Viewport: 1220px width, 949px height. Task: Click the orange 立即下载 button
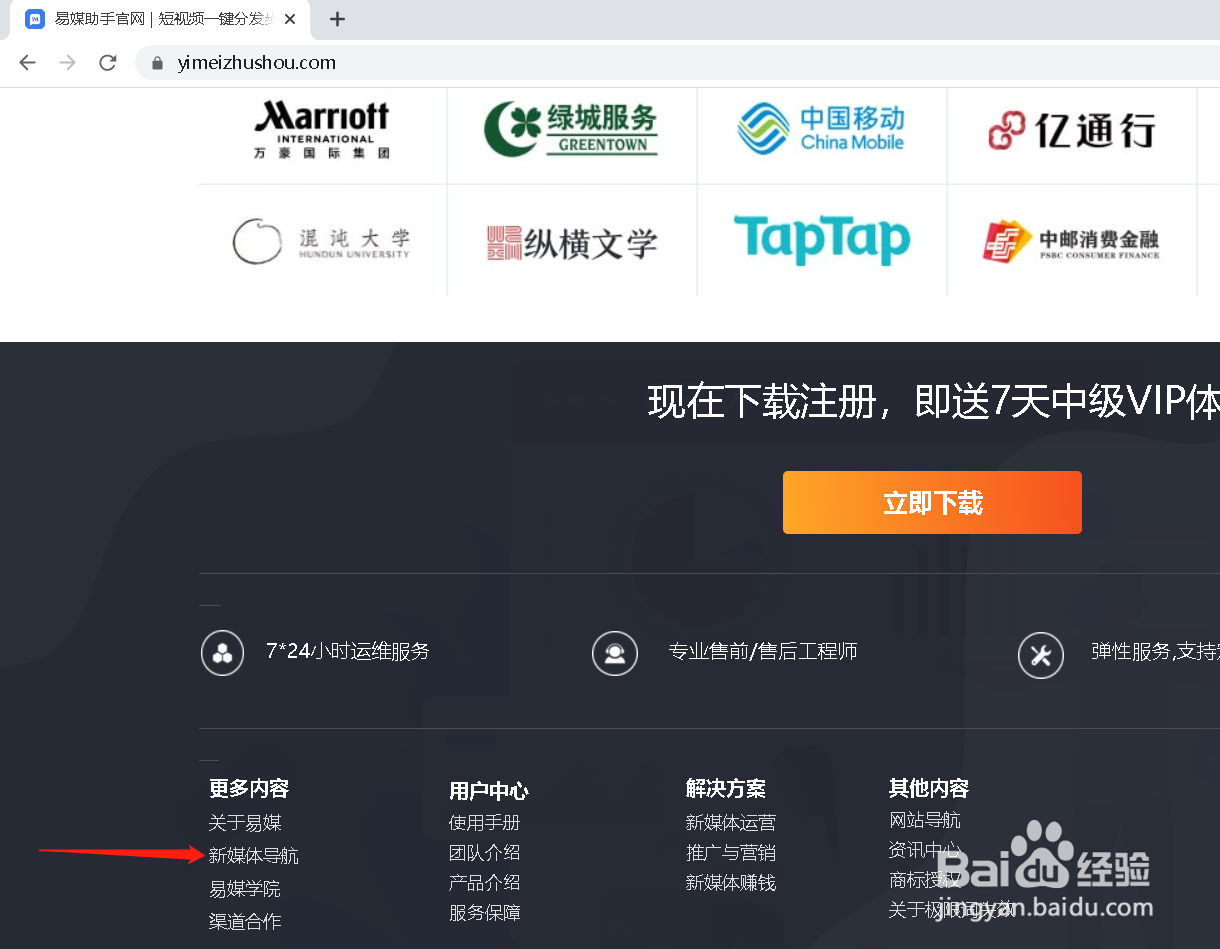tap(932, 502)
